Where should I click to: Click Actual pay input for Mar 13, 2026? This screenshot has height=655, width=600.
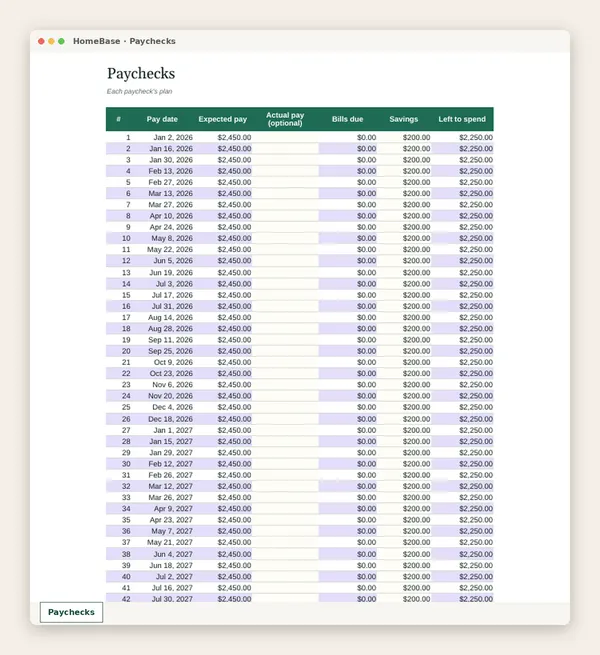(x=285, y=193)
